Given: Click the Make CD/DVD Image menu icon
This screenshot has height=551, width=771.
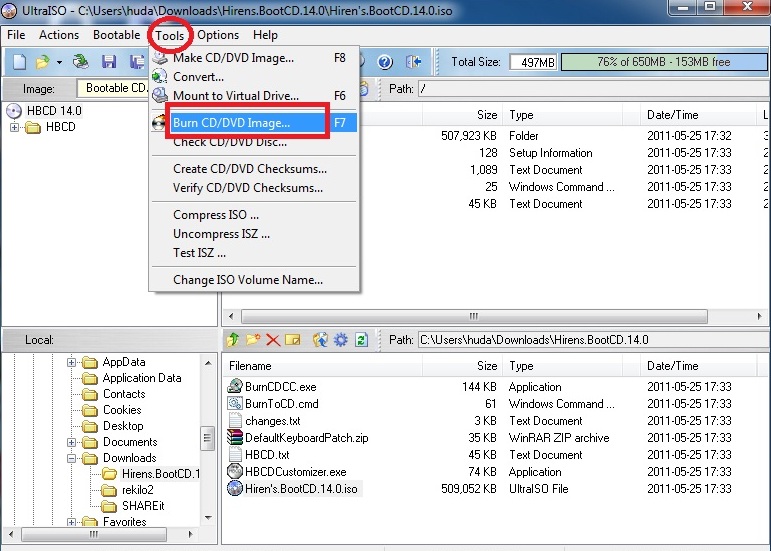Looking at the screenshot, I should (160, 58).
